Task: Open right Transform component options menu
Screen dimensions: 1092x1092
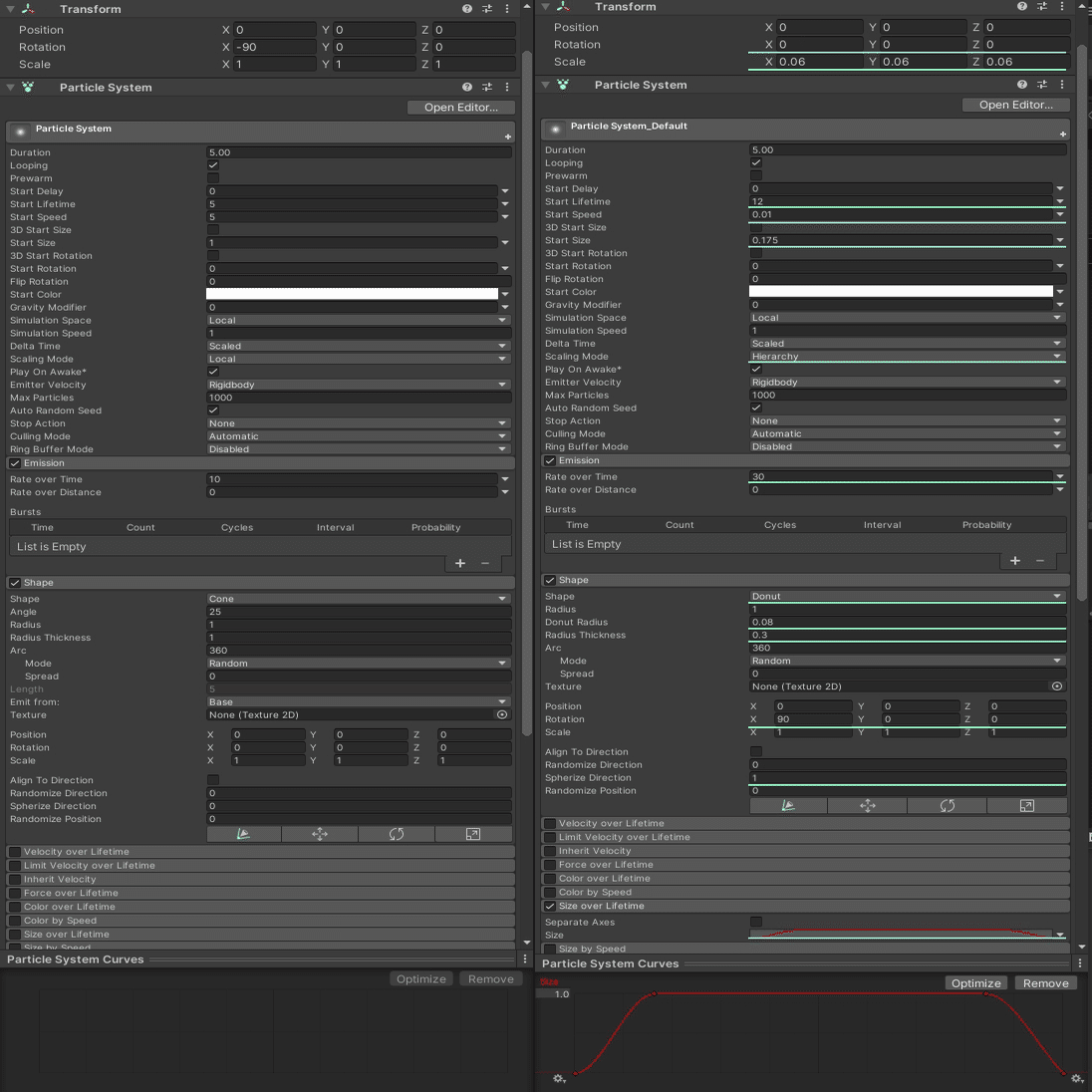Action: pos(1062,6)
